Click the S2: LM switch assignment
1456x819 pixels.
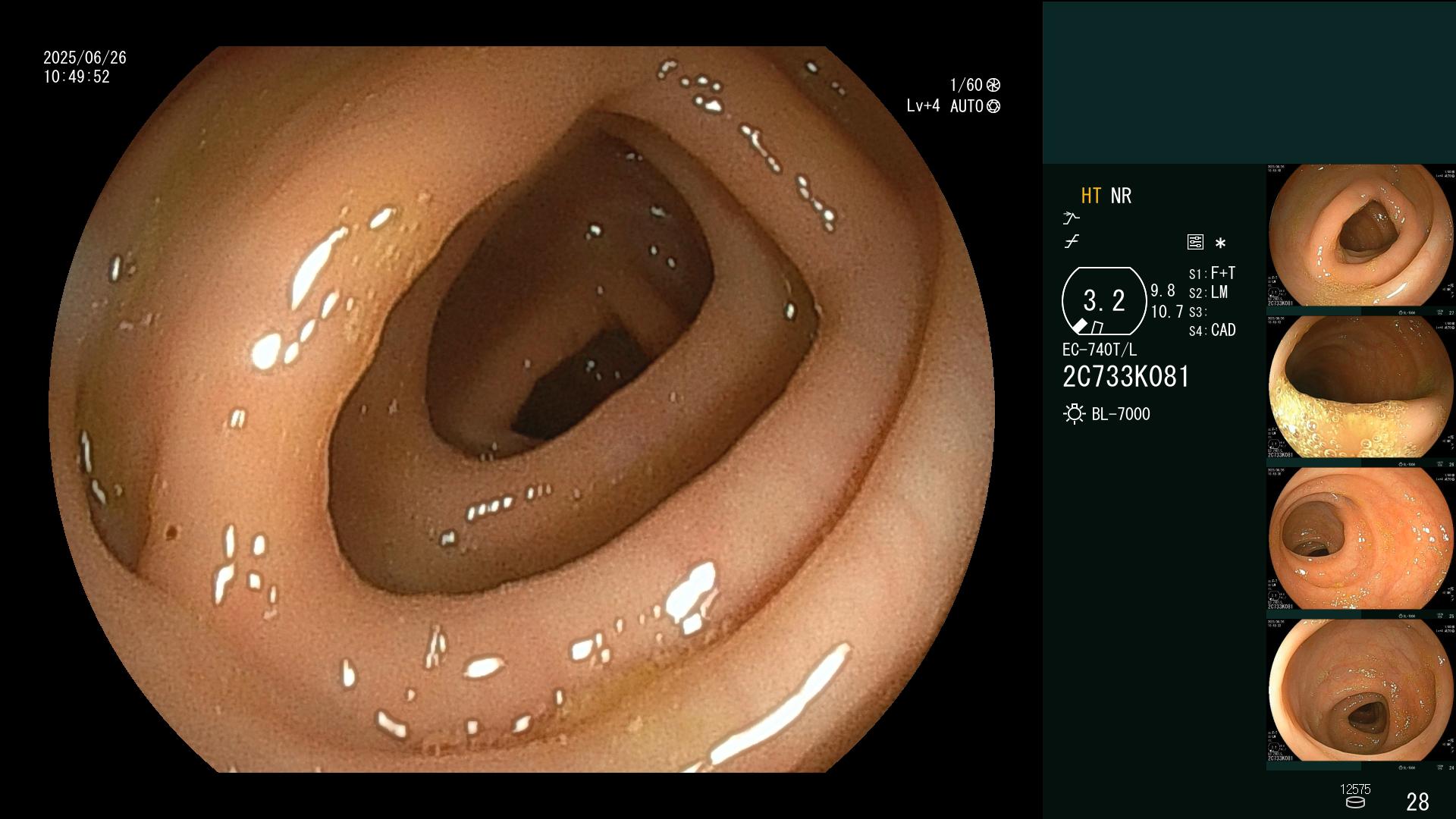click(1208, 293)
